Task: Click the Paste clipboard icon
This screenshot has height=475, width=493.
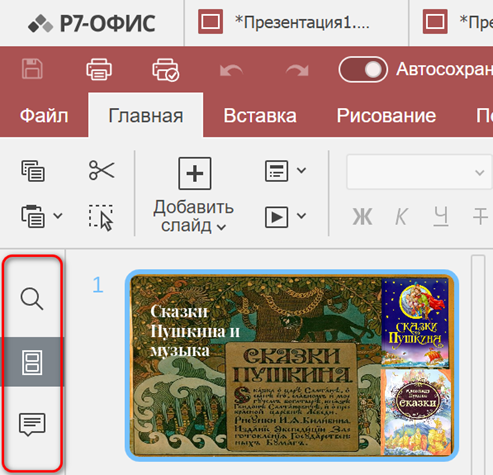Action: [x=33, y=216]
